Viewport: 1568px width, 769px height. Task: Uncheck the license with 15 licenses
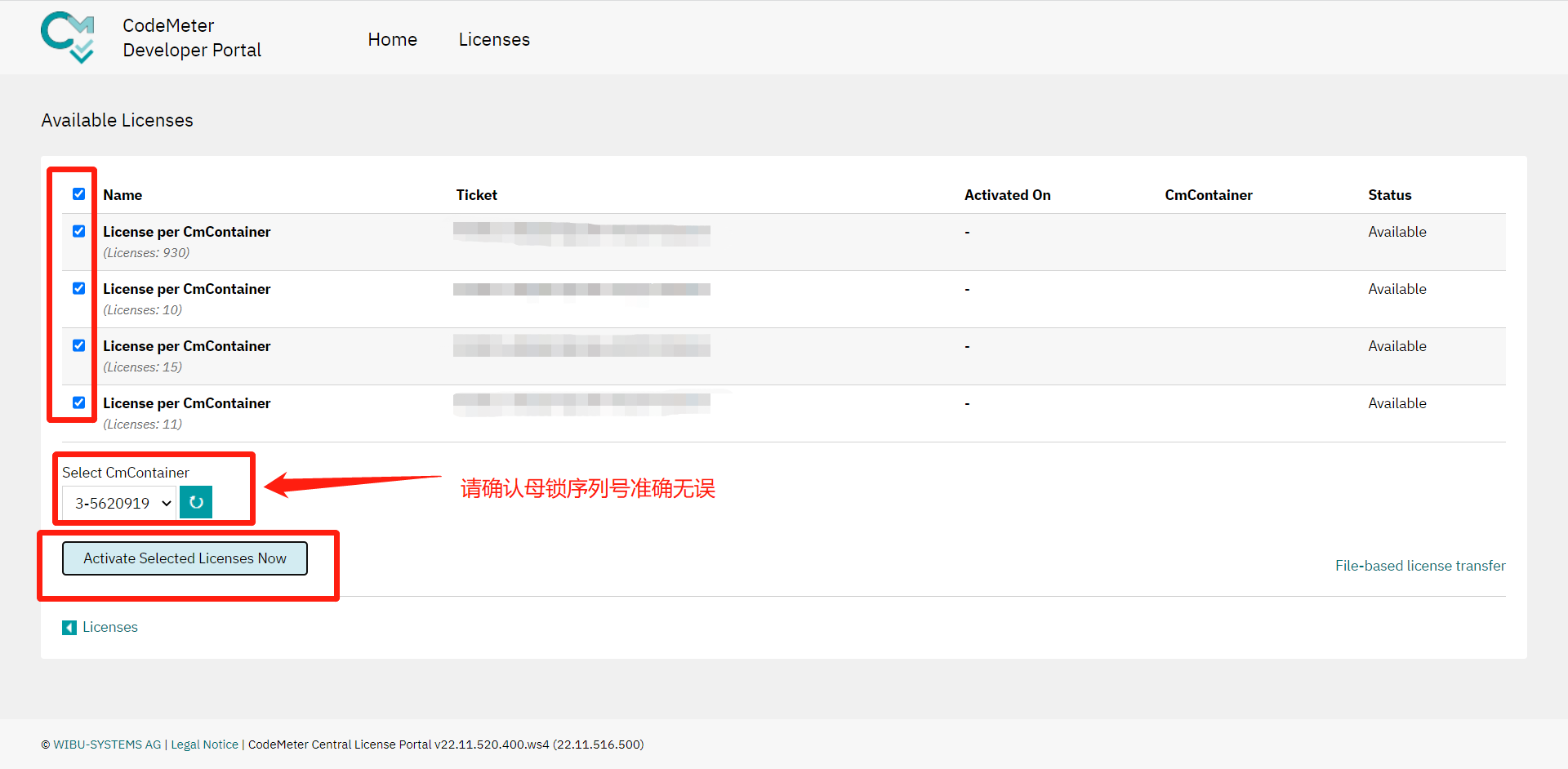(x=78, y=345)
